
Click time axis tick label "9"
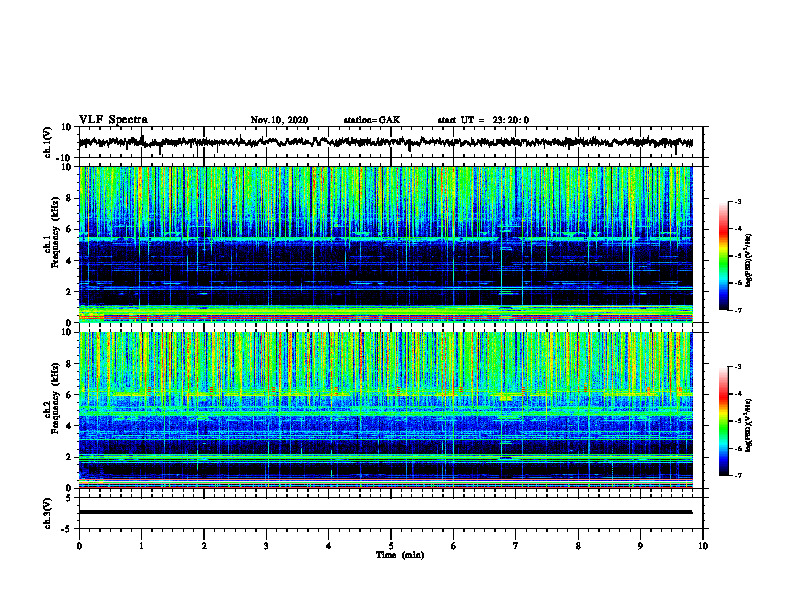coord(640,546)
